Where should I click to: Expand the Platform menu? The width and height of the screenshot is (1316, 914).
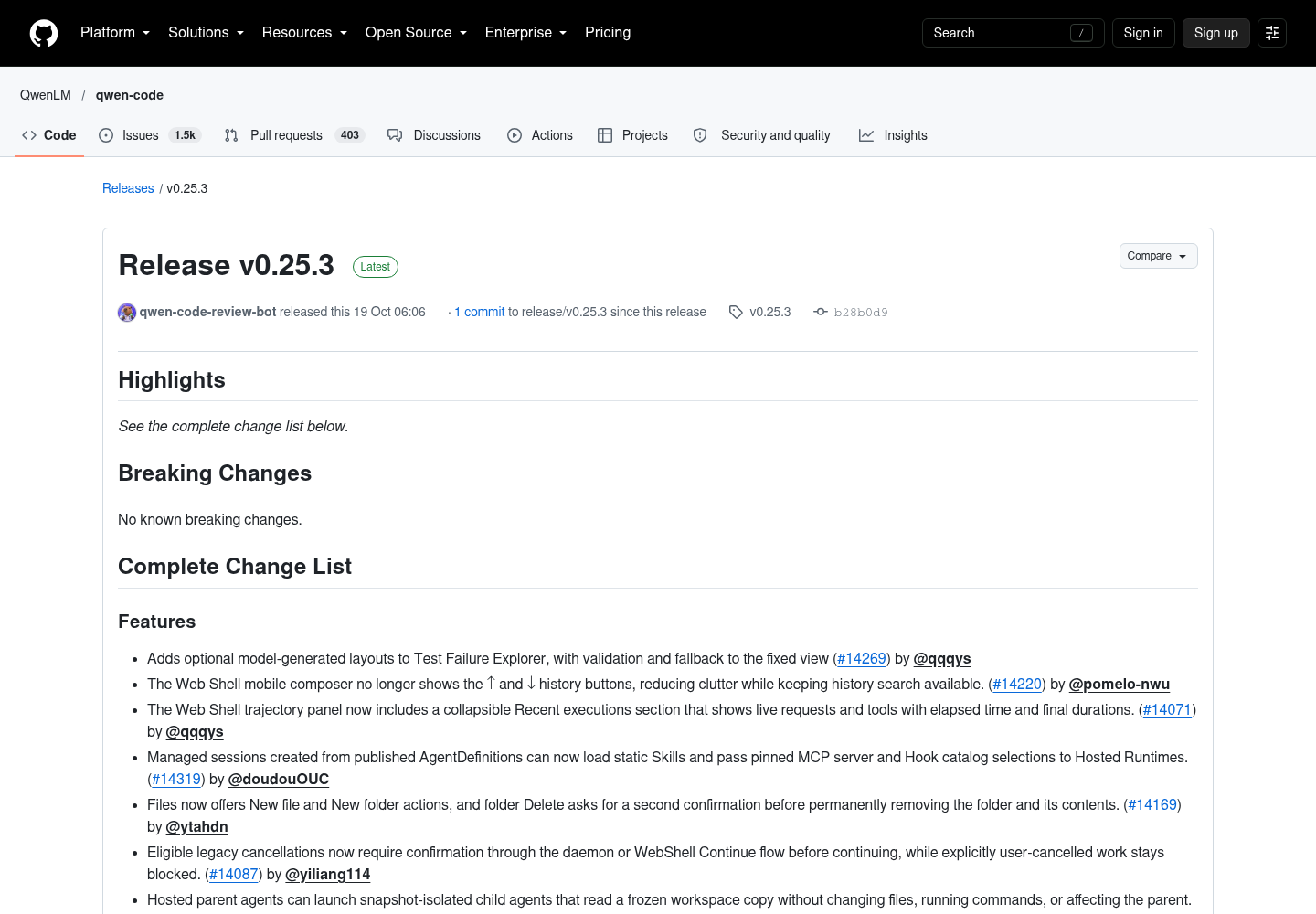115,33
